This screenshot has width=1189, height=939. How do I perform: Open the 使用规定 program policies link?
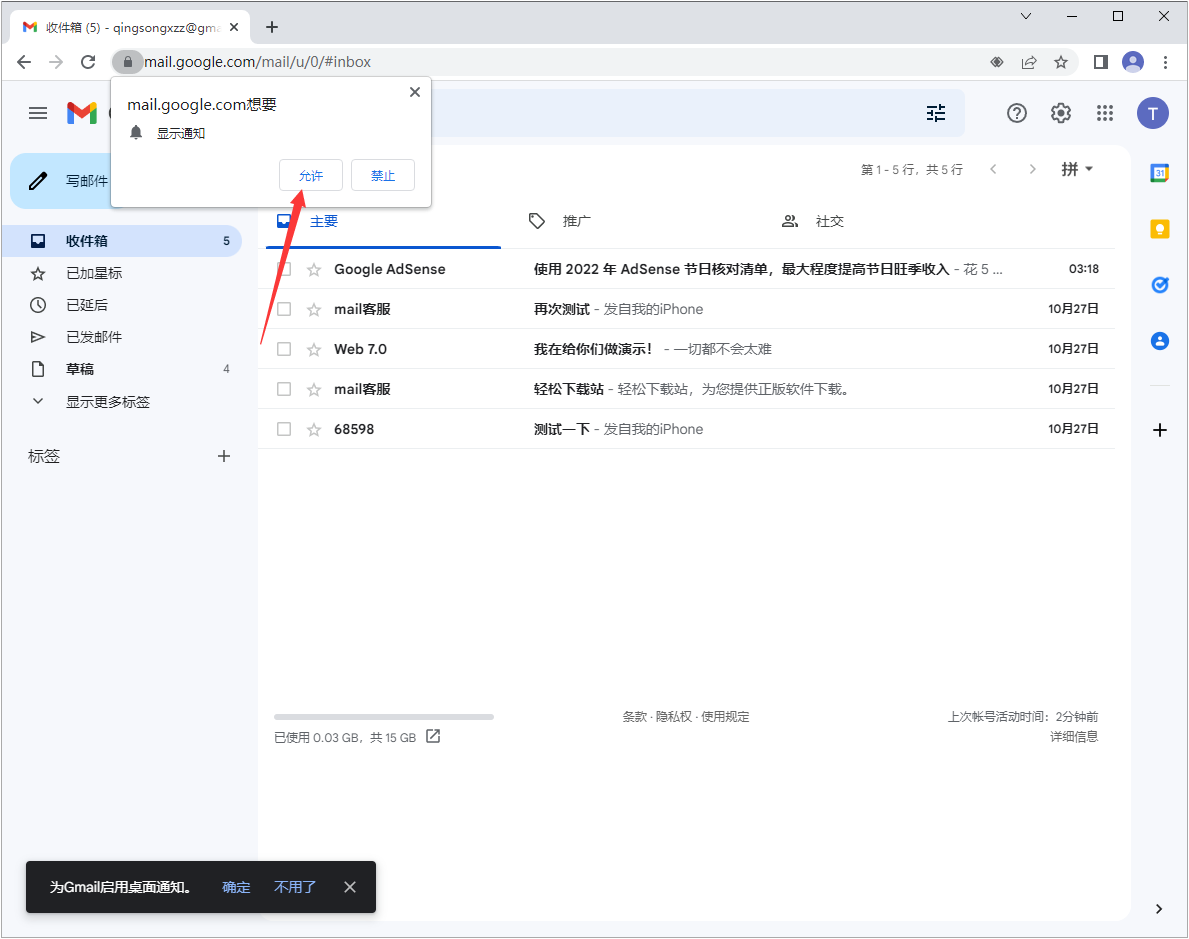pyautogui.click(x=725, y=717)
